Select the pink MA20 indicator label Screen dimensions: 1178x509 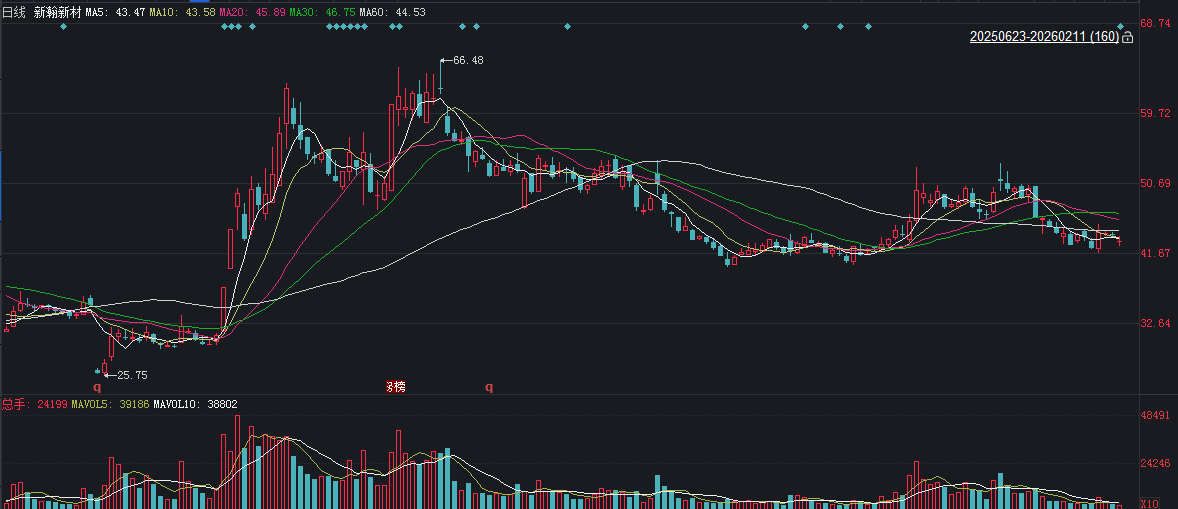click(249, 12)
